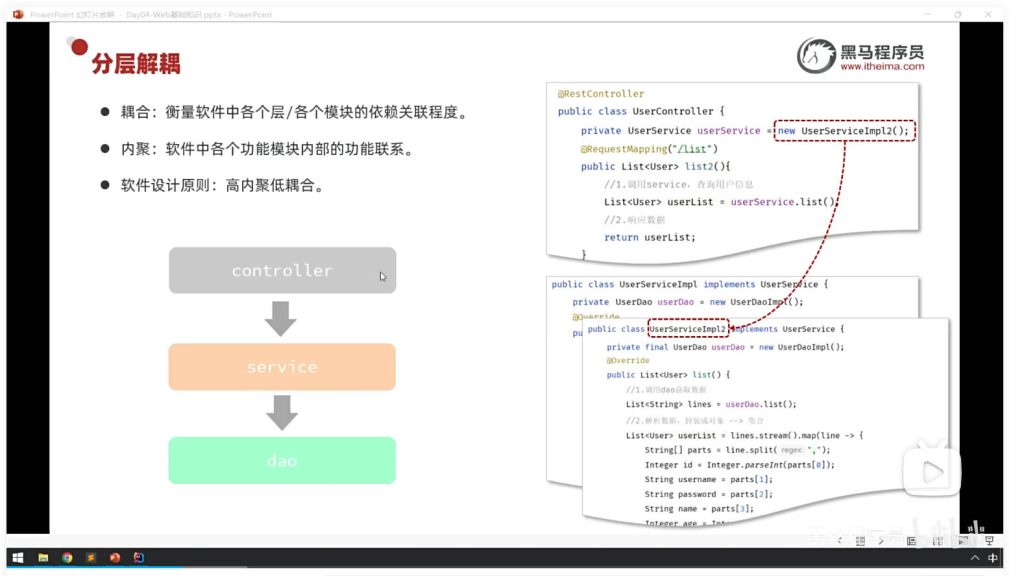
Task: Switch to normal view in status bar
Action: [x=911, y=541]
